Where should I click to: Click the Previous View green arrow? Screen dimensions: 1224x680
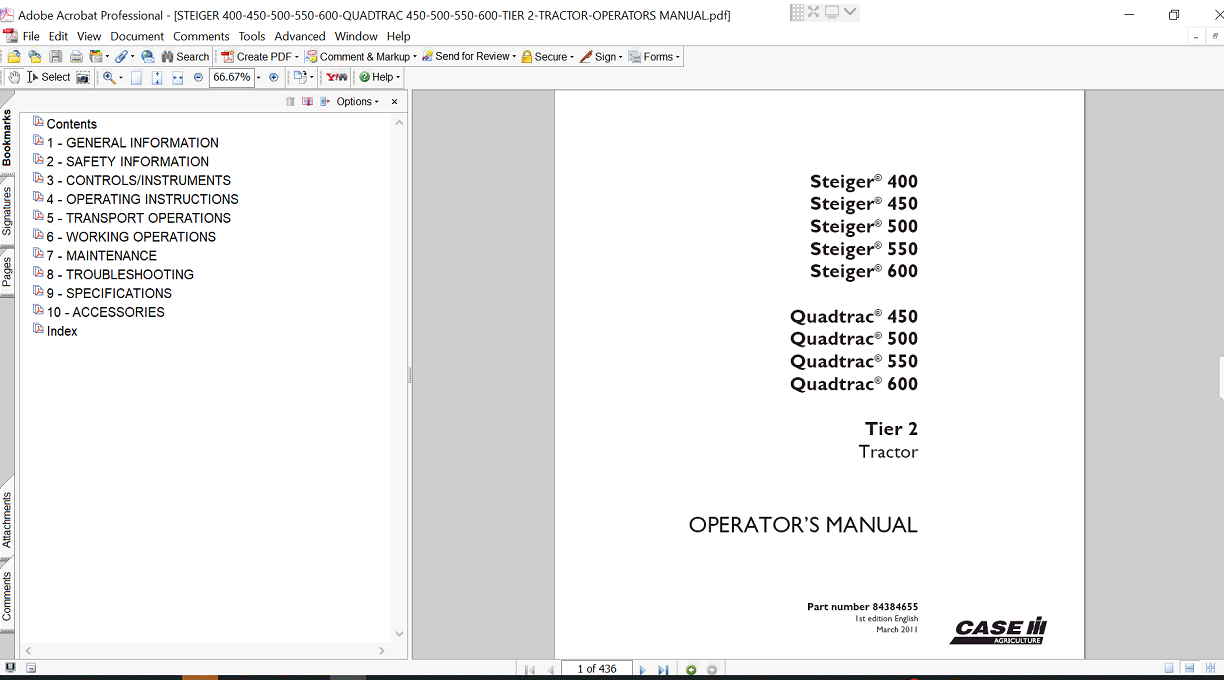[690, 669]
